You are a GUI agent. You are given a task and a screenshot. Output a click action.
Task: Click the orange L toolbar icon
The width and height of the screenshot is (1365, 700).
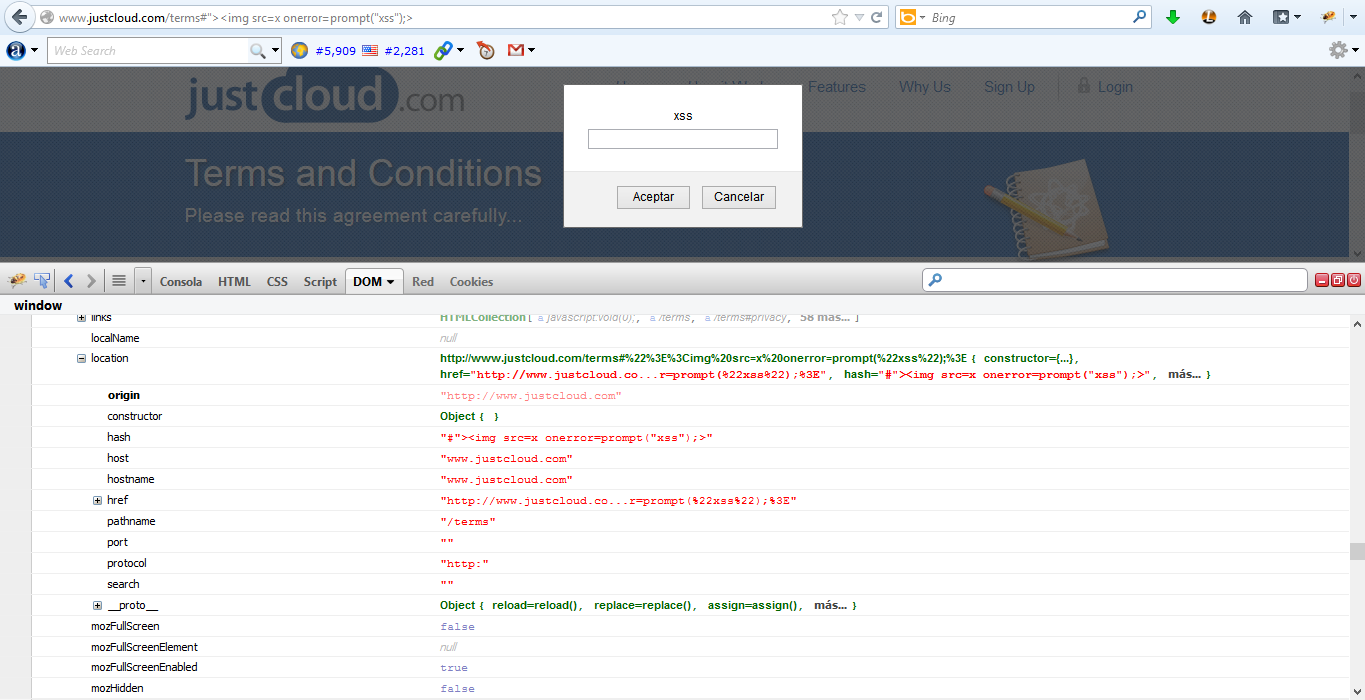[1209, 17]
